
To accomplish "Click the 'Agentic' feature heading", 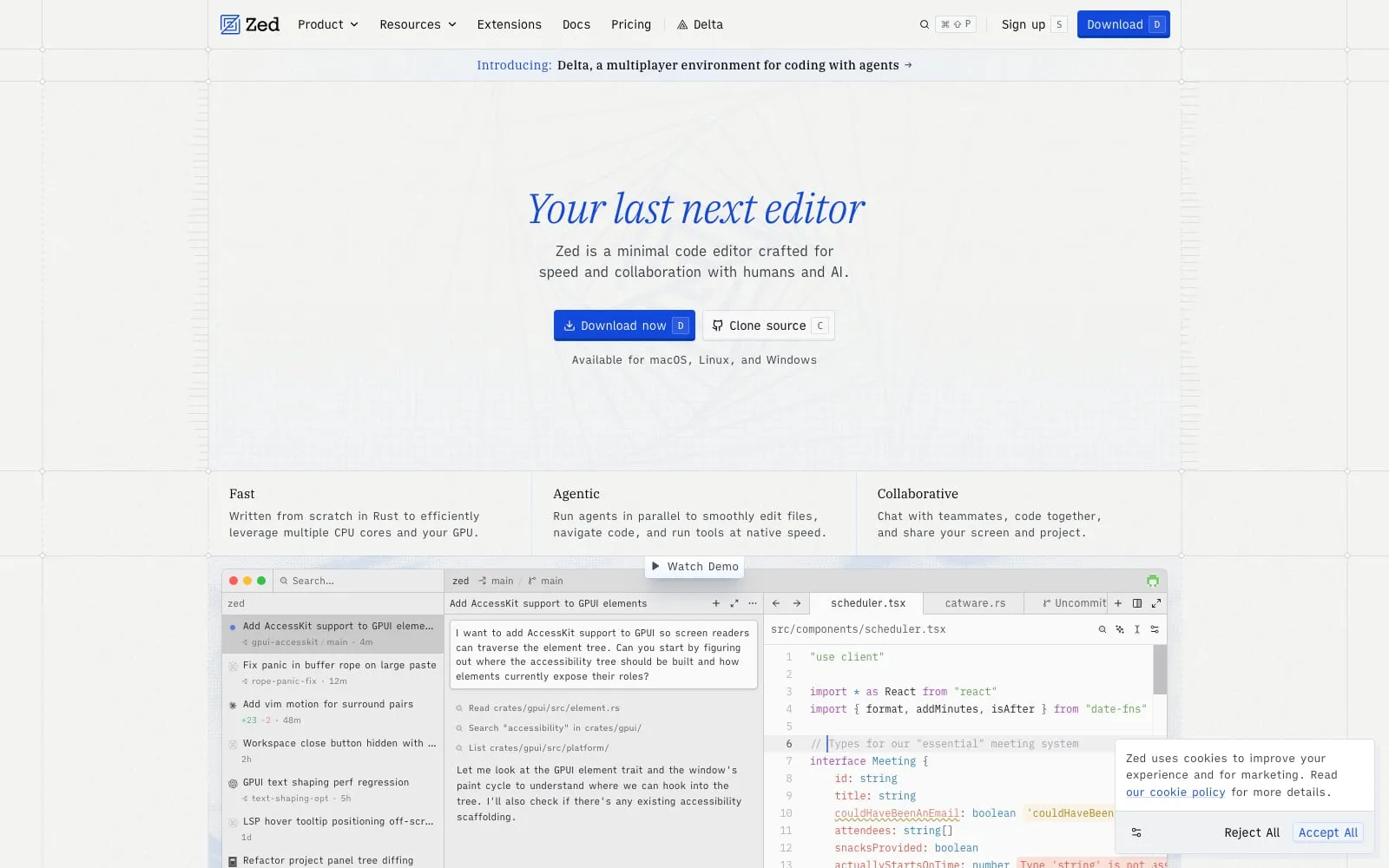I will tap(576, 494).
